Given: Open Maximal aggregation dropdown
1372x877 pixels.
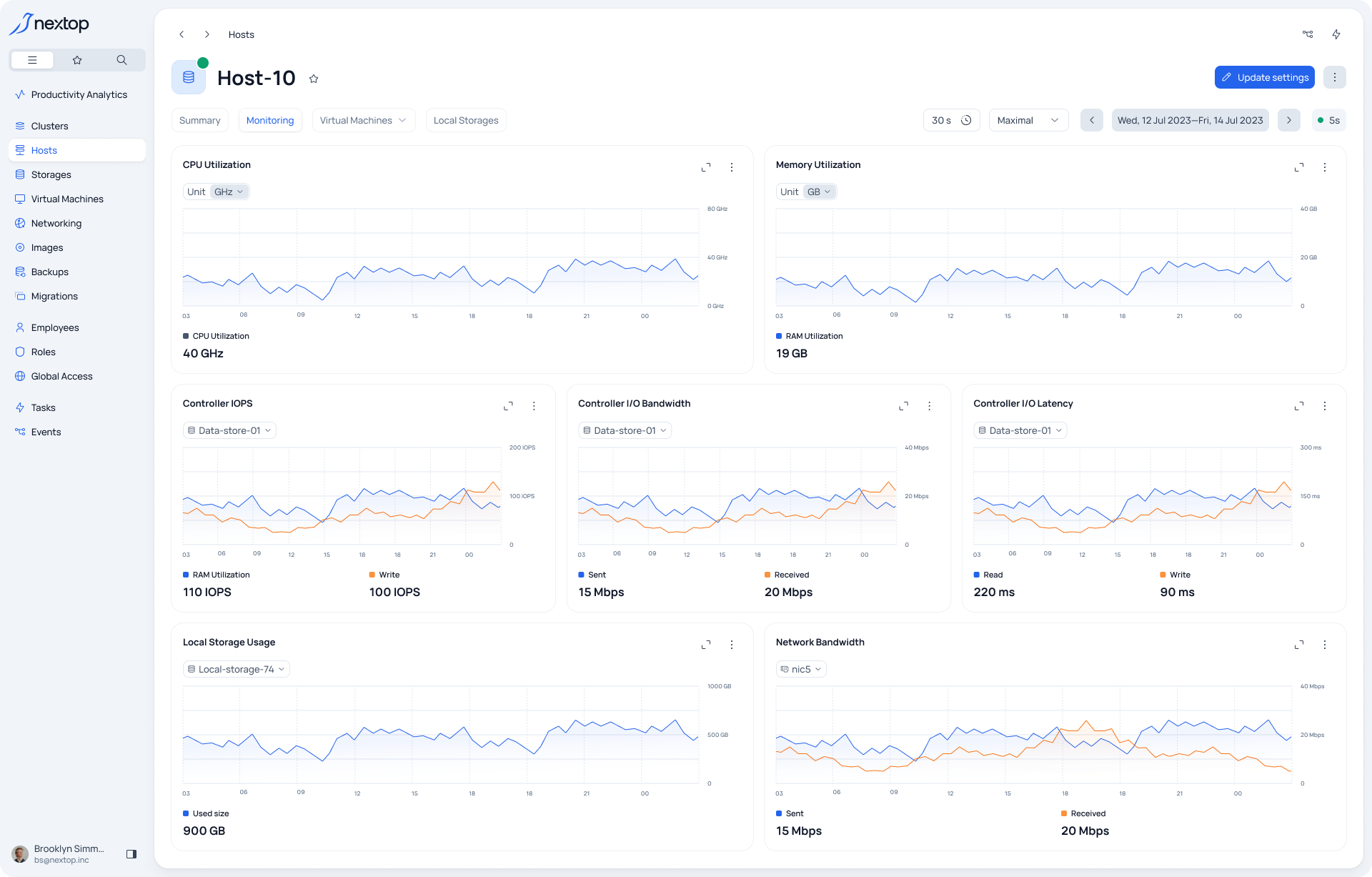Looking at the screenshot, I should pos(1028,120).
